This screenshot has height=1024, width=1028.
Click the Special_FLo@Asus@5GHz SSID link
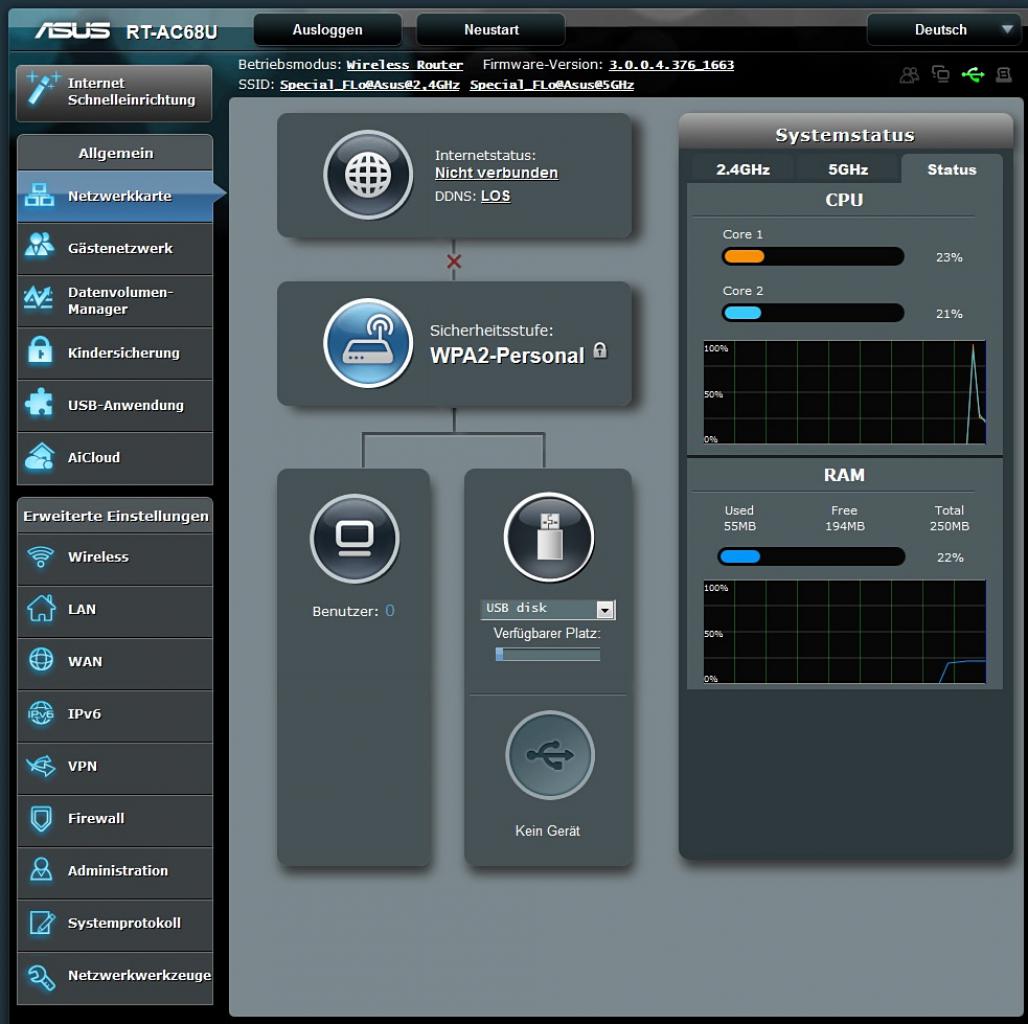552,85
